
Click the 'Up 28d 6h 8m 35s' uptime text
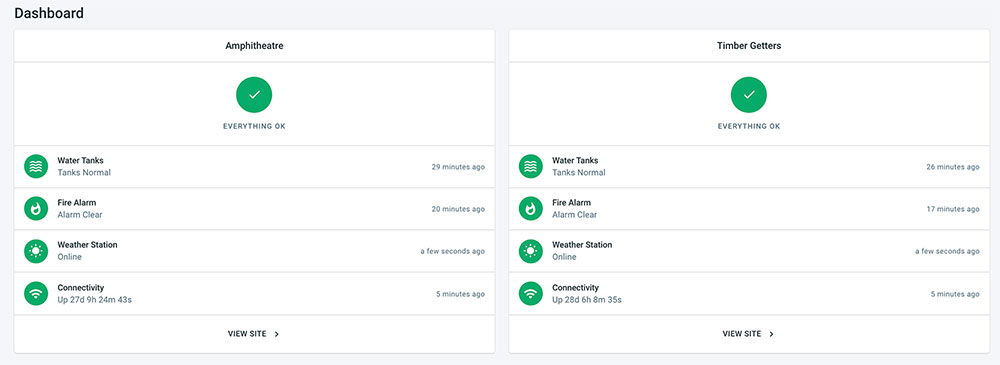(x=587, y=300)
